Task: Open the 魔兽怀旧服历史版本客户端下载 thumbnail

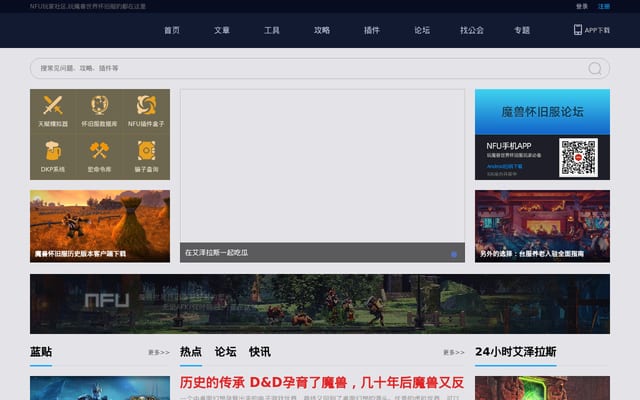Action: (x=100, y=226)
